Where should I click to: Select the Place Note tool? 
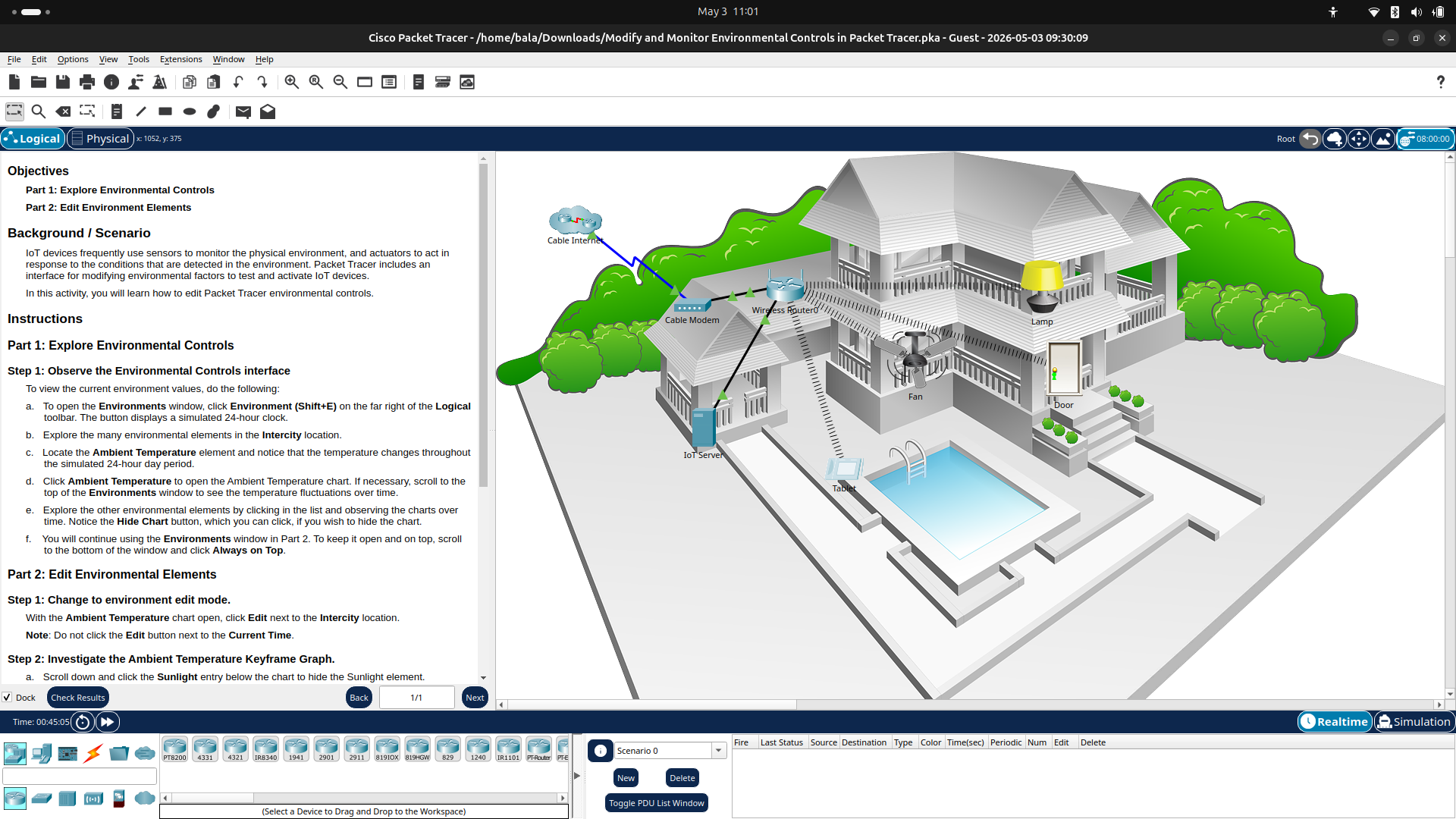pos(117,111)
